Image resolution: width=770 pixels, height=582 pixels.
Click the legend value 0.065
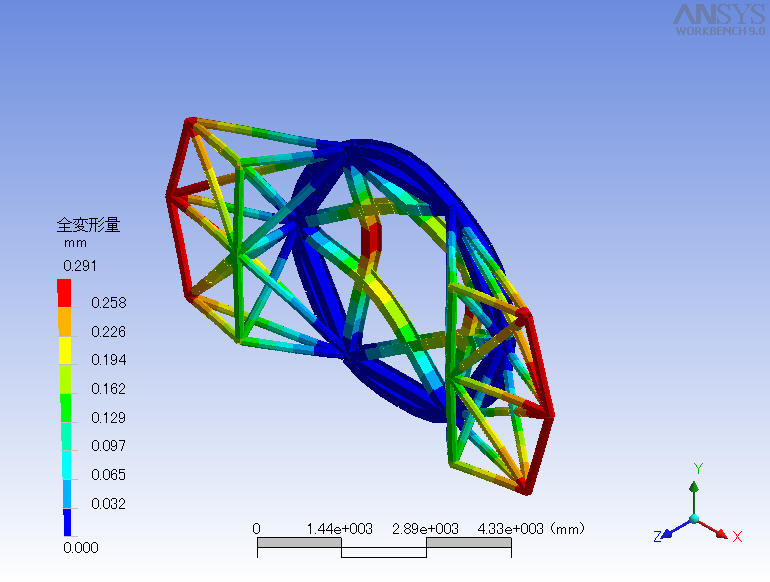[109, 475]
